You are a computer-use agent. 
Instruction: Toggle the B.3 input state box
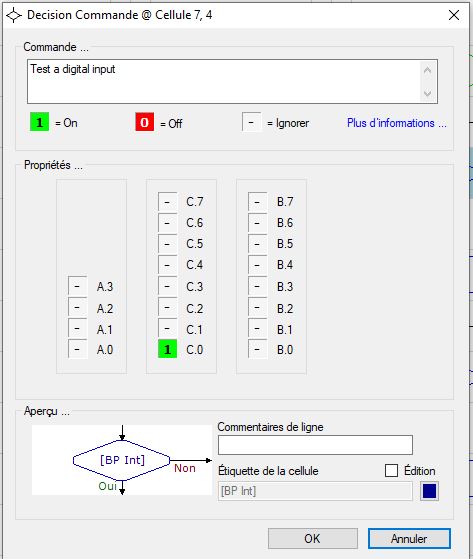point(257,286)
